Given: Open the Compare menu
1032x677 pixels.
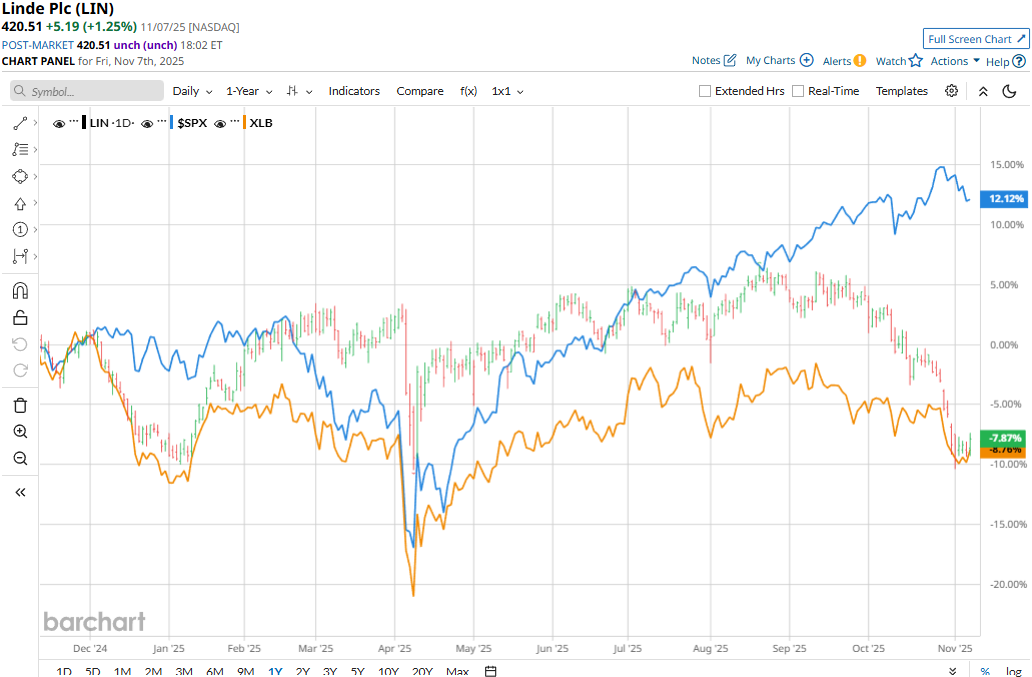Looking at the screenshot, I should coord(420,91).
